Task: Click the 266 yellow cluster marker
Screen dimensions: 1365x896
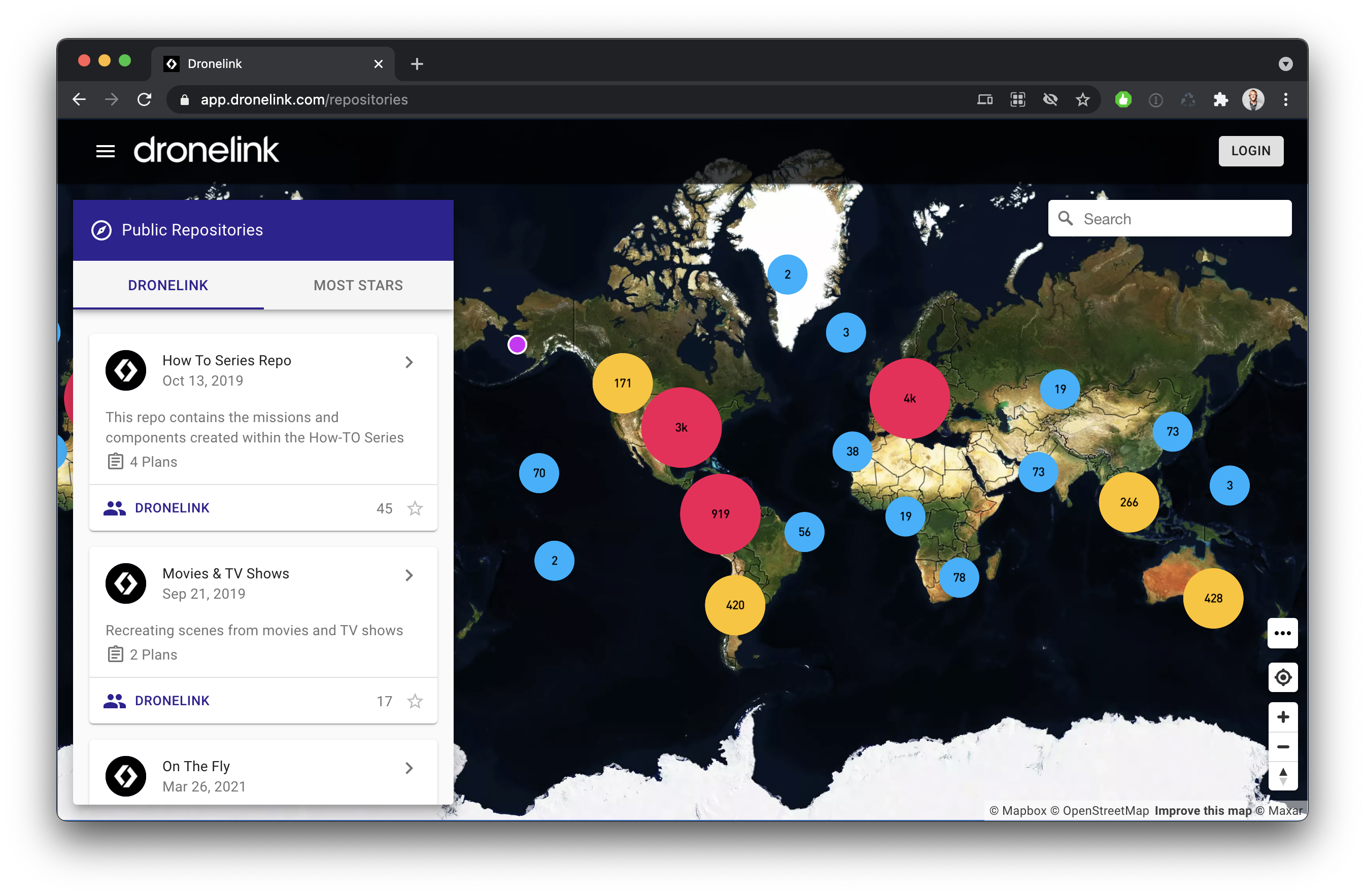Action: (1129, 502)
